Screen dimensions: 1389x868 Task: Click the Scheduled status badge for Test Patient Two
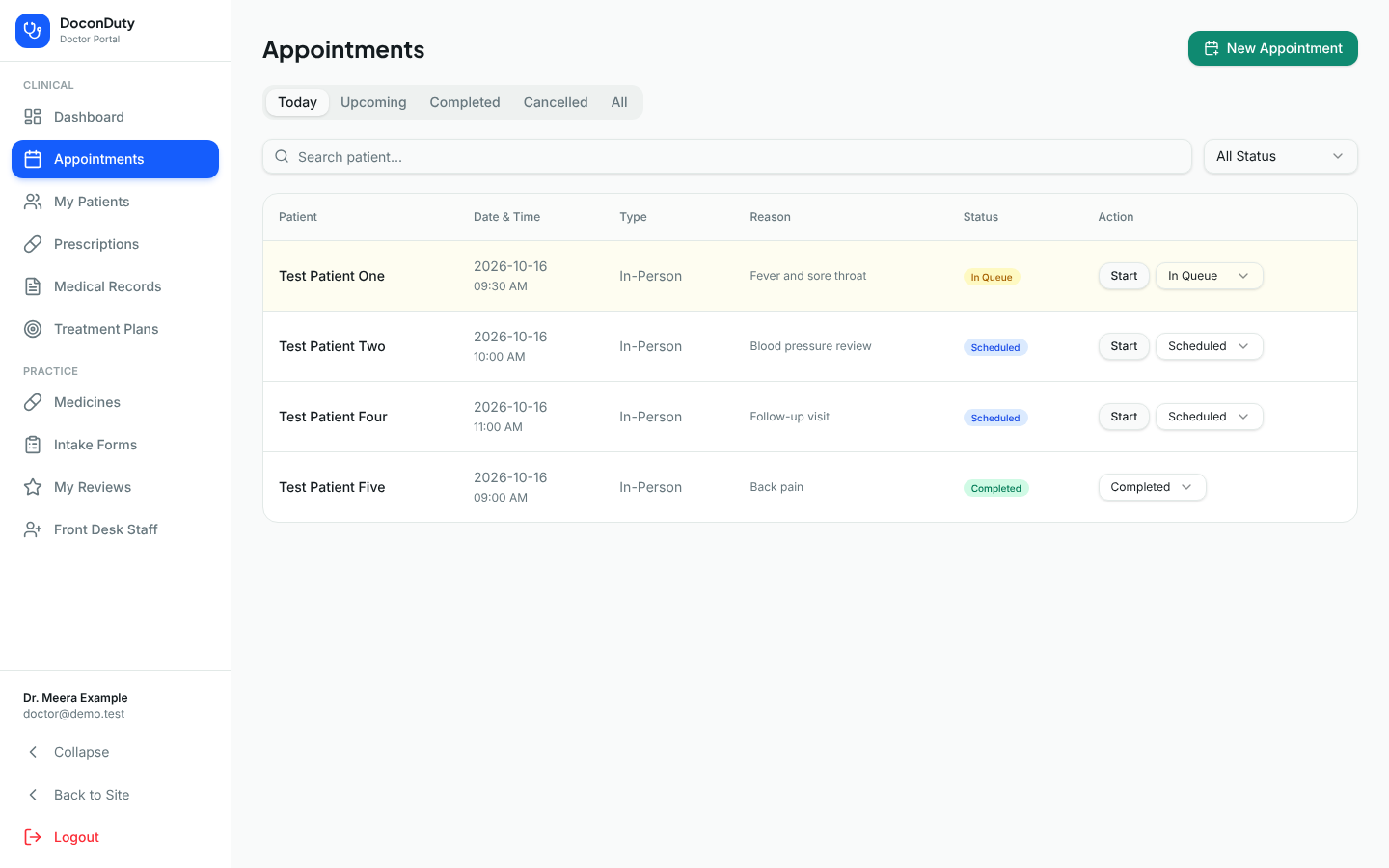tap(995, 347)
